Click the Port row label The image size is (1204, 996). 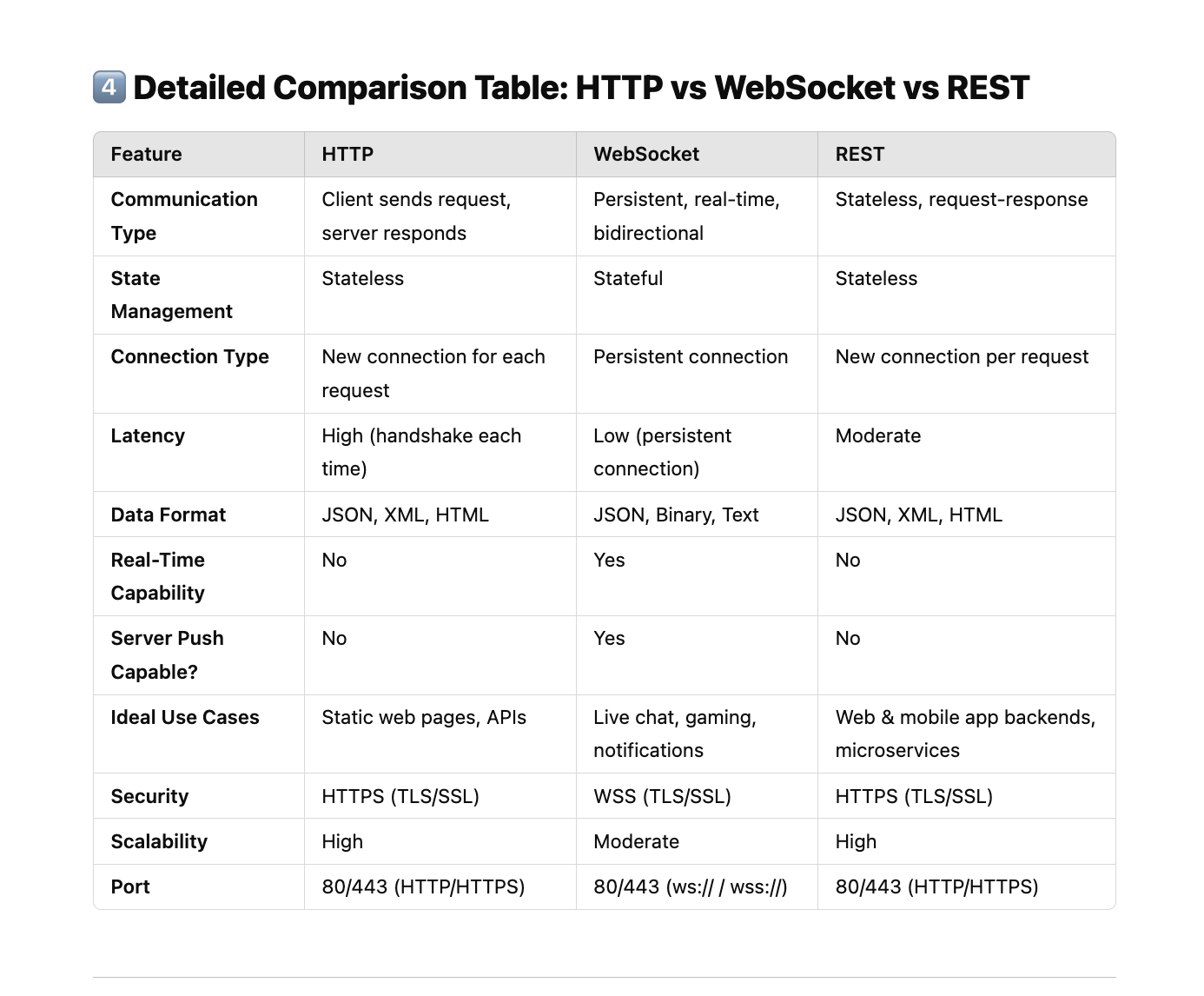130,886
